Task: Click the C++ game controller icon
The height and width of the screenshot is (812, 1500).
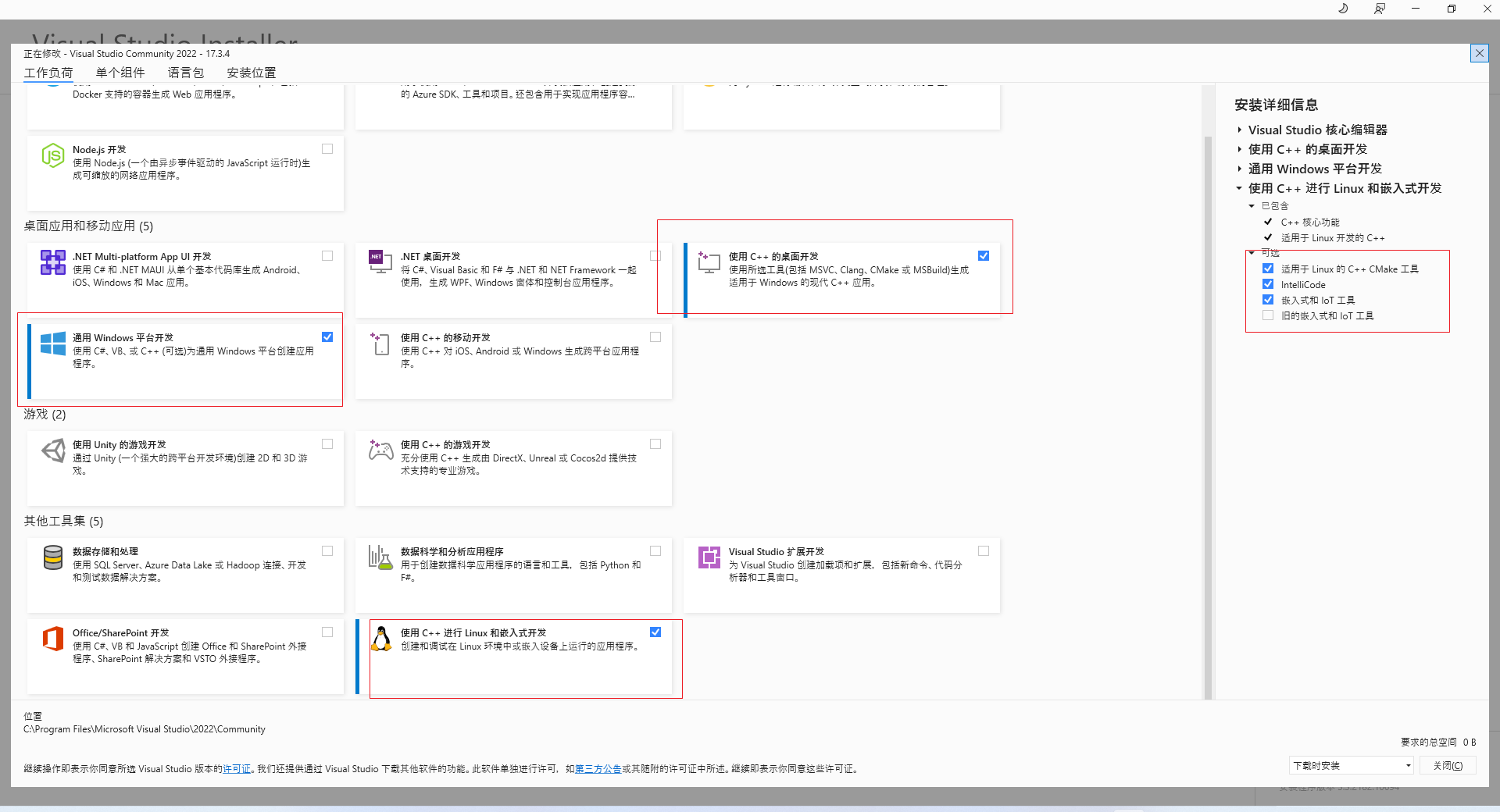Action: coord(380,451)
